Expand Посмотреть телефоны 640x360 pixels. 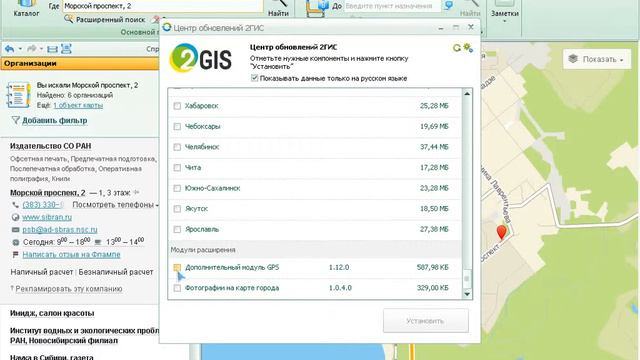pyautogui.click(x=116, y=205)
